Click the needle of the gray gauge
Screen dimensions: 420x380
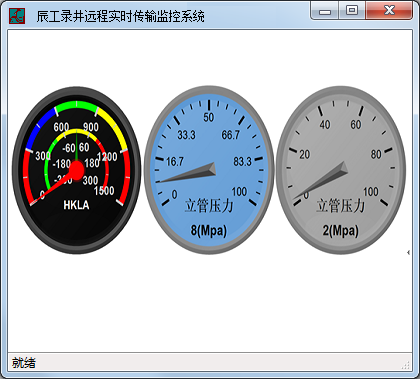320,183
